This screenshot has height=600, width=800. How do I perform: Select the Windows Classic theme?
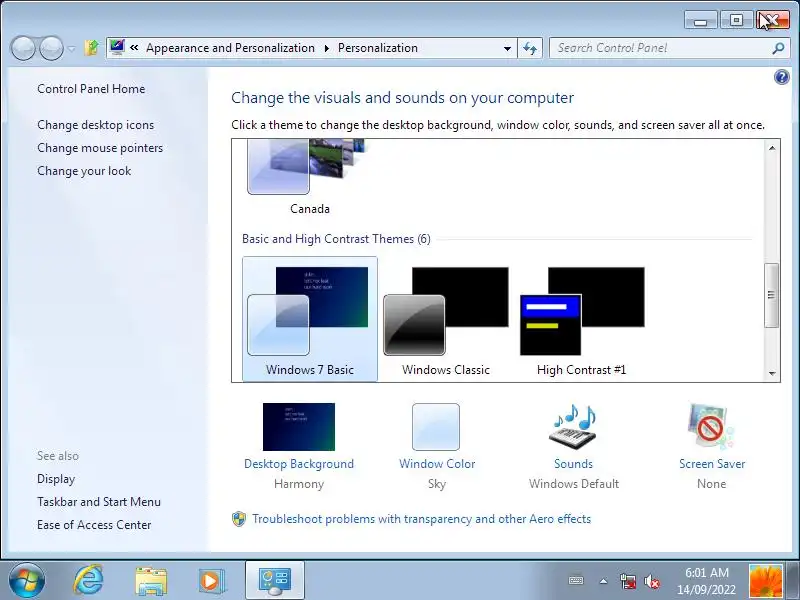point(446,320)
